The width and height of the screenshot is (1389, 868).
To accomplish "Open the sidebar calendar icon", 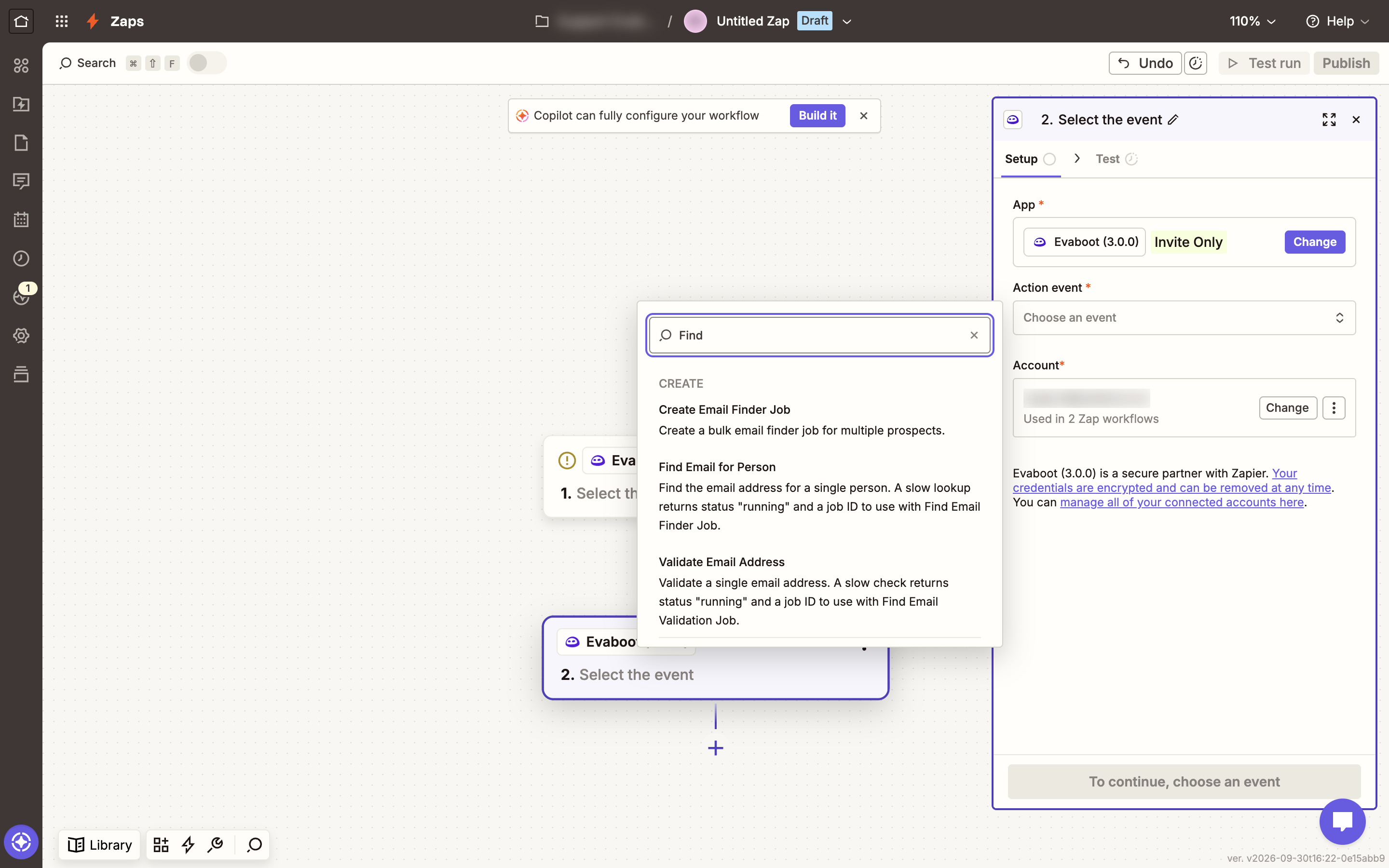I will [x=21, y=219].
